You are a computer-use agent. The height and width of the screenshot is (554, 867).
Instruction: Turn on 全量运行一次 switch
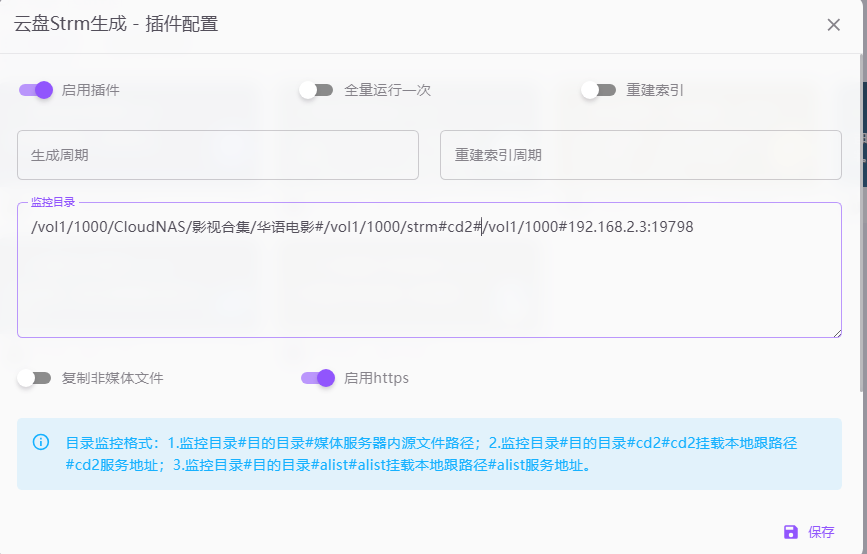coord(316,90)
